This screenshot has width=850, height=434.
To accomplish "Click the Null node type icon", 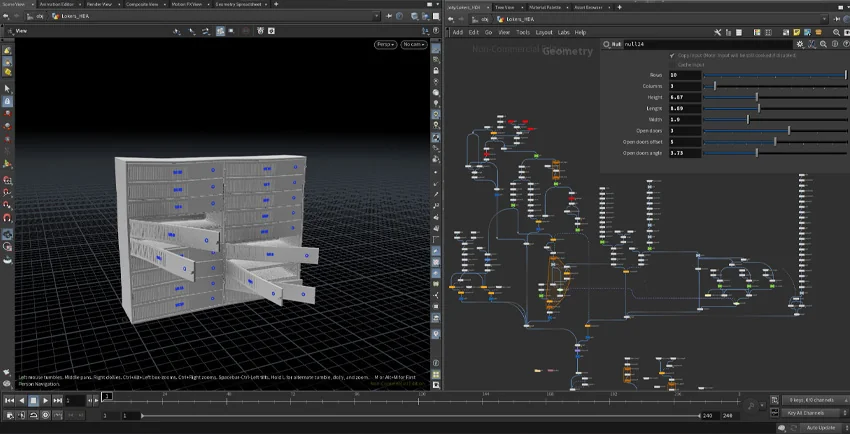I will coord(607,44).
